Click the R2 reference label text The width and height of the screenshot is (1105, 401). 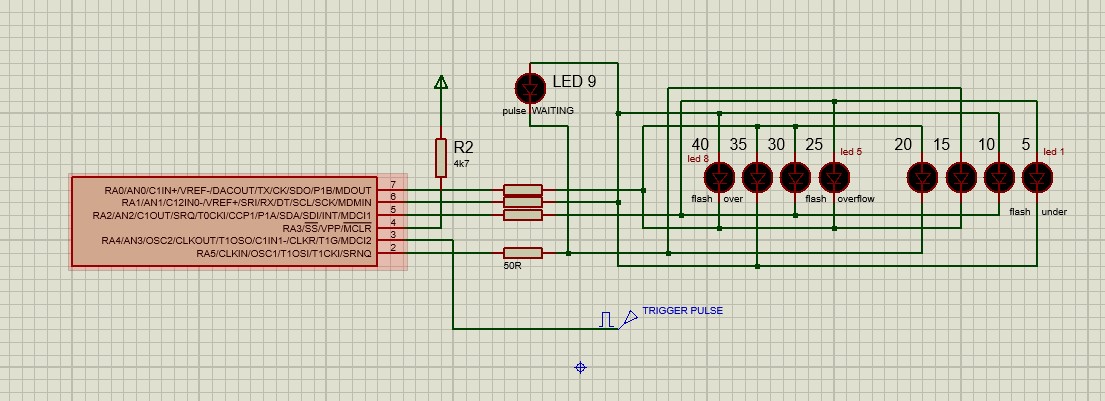click(463, 145)
